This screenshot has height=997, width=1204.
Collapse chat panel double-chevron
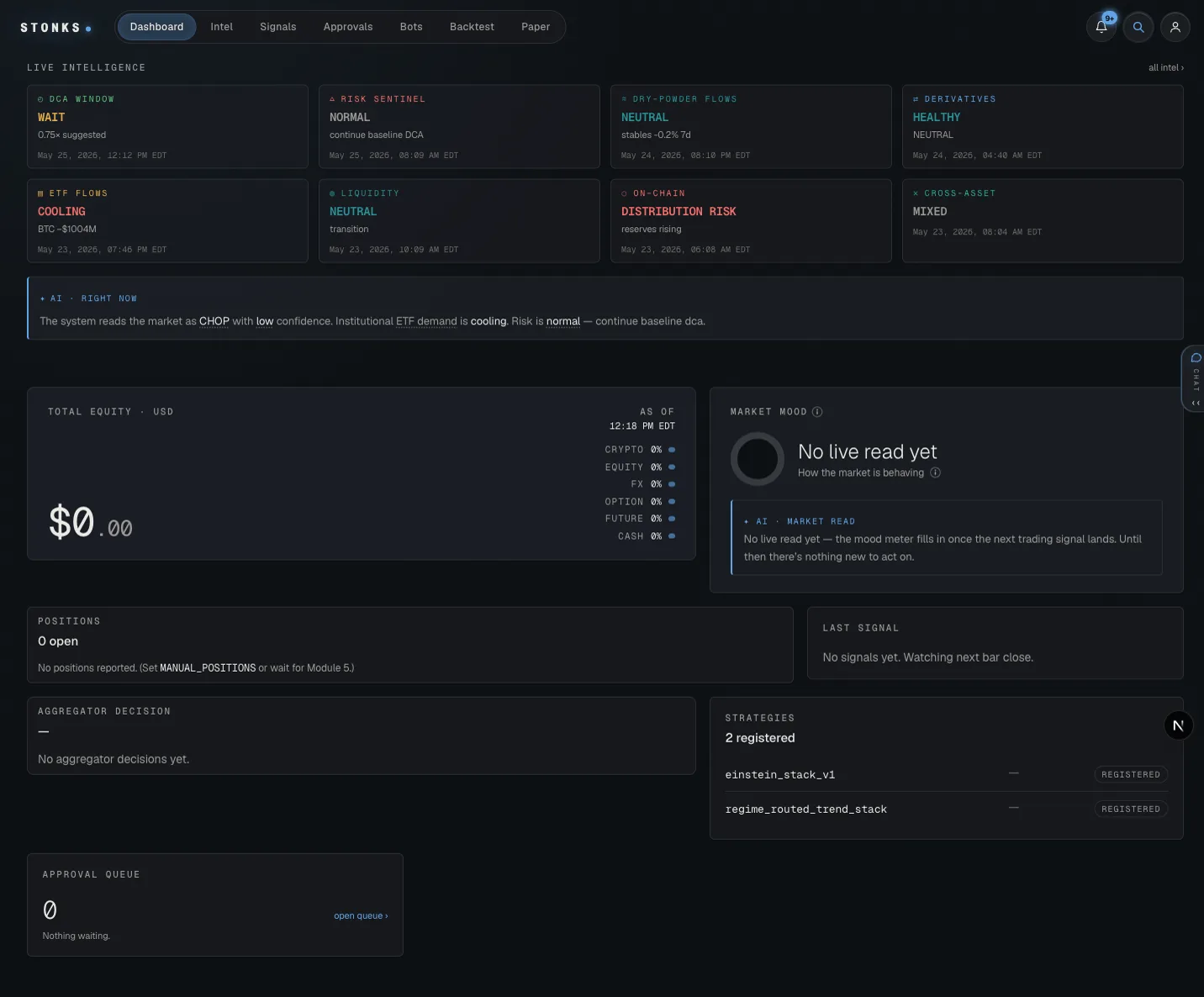tap(1196, 403)
